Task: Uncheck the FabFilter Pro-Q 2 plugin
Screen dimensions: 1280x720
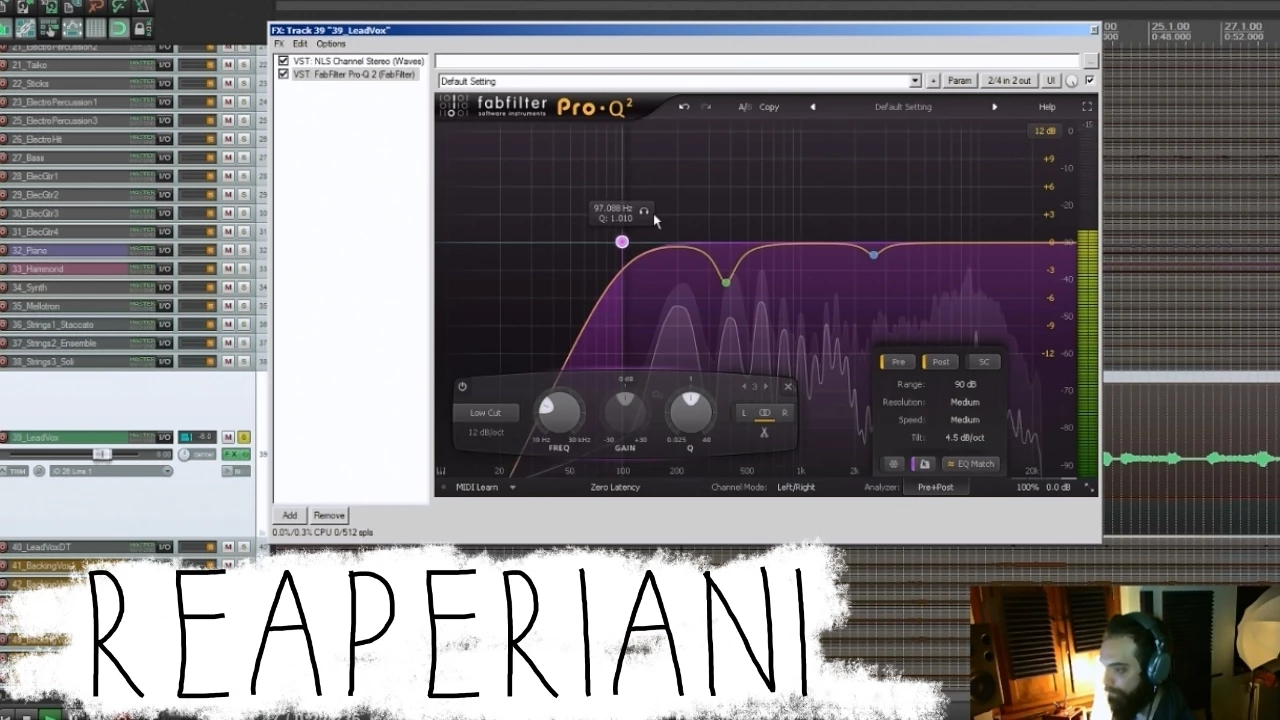Action: coord(284,74)
